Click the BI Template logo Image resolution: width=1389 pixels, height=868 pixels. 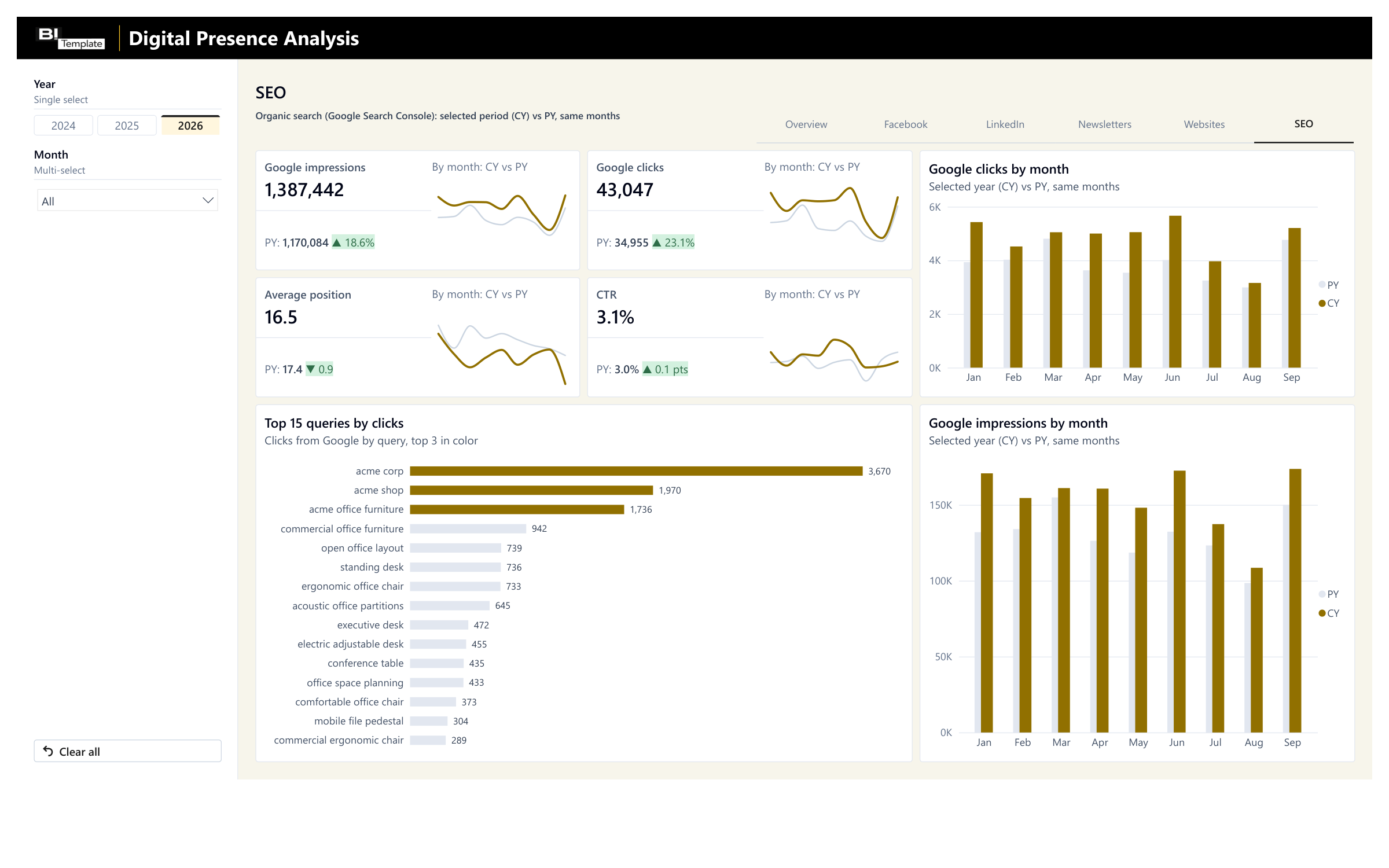point(71,38)
